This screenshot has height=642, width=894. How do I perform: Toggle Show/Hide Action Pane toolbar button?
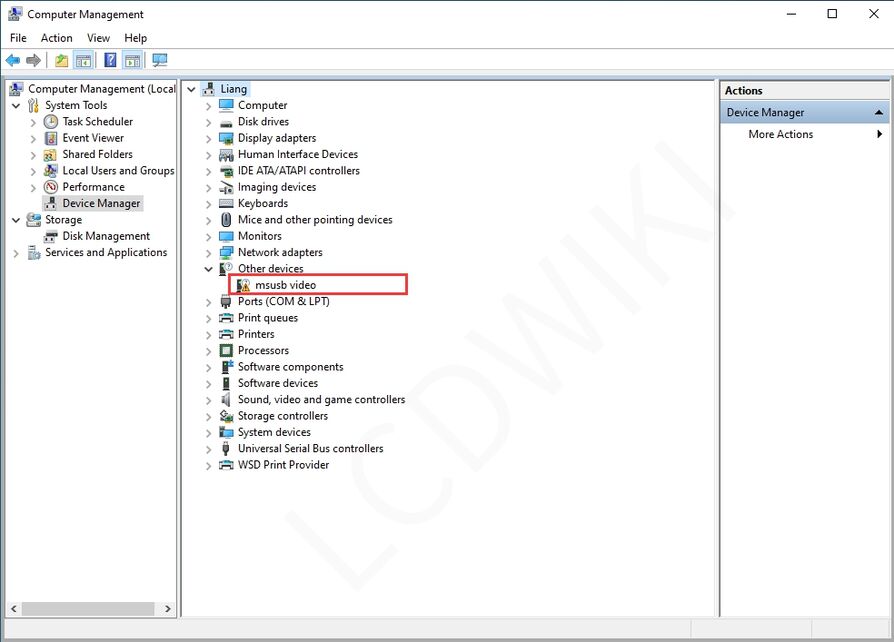coord(132,60)
